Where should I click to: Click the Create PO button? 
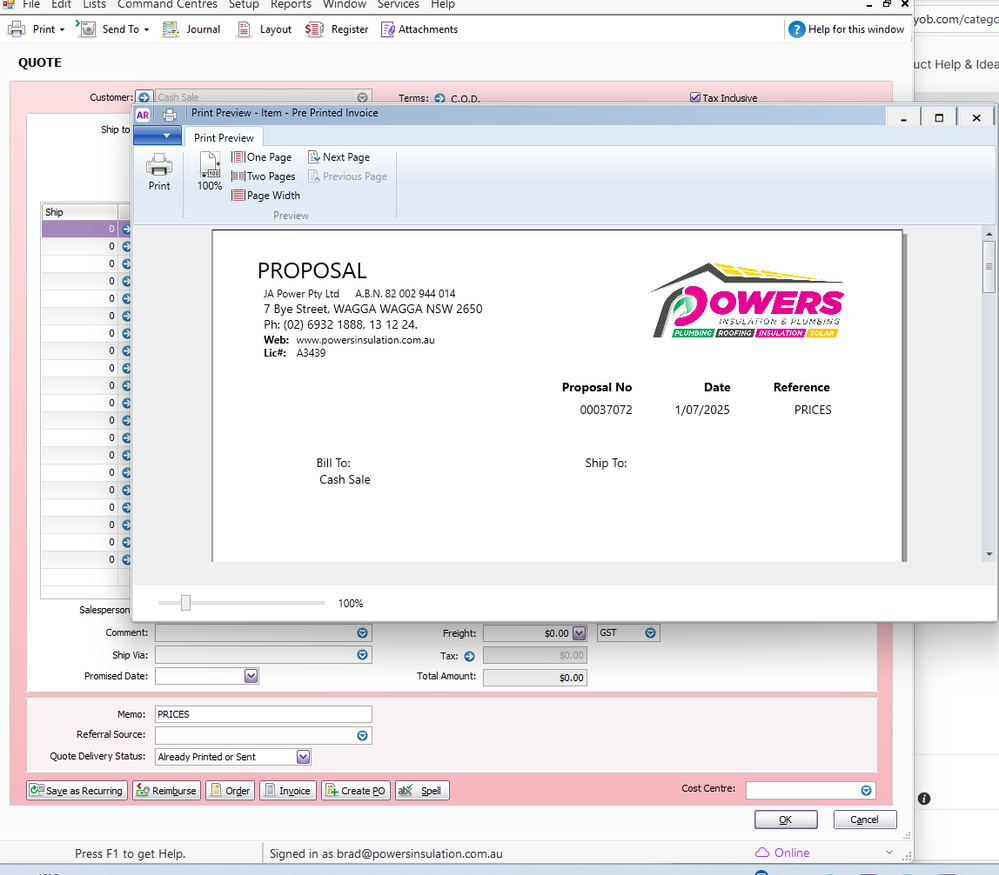(355, 790)
